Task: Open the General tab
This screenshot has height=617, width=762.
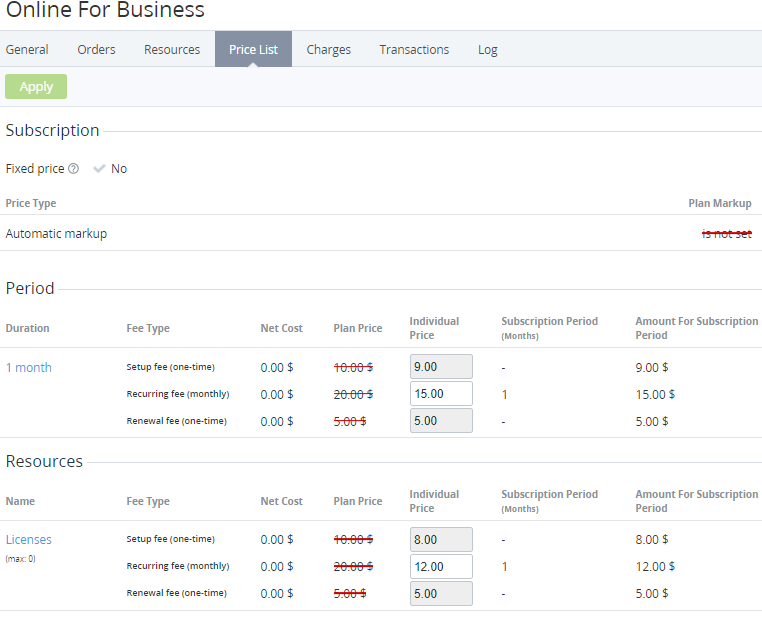Action: pos(27,49)
